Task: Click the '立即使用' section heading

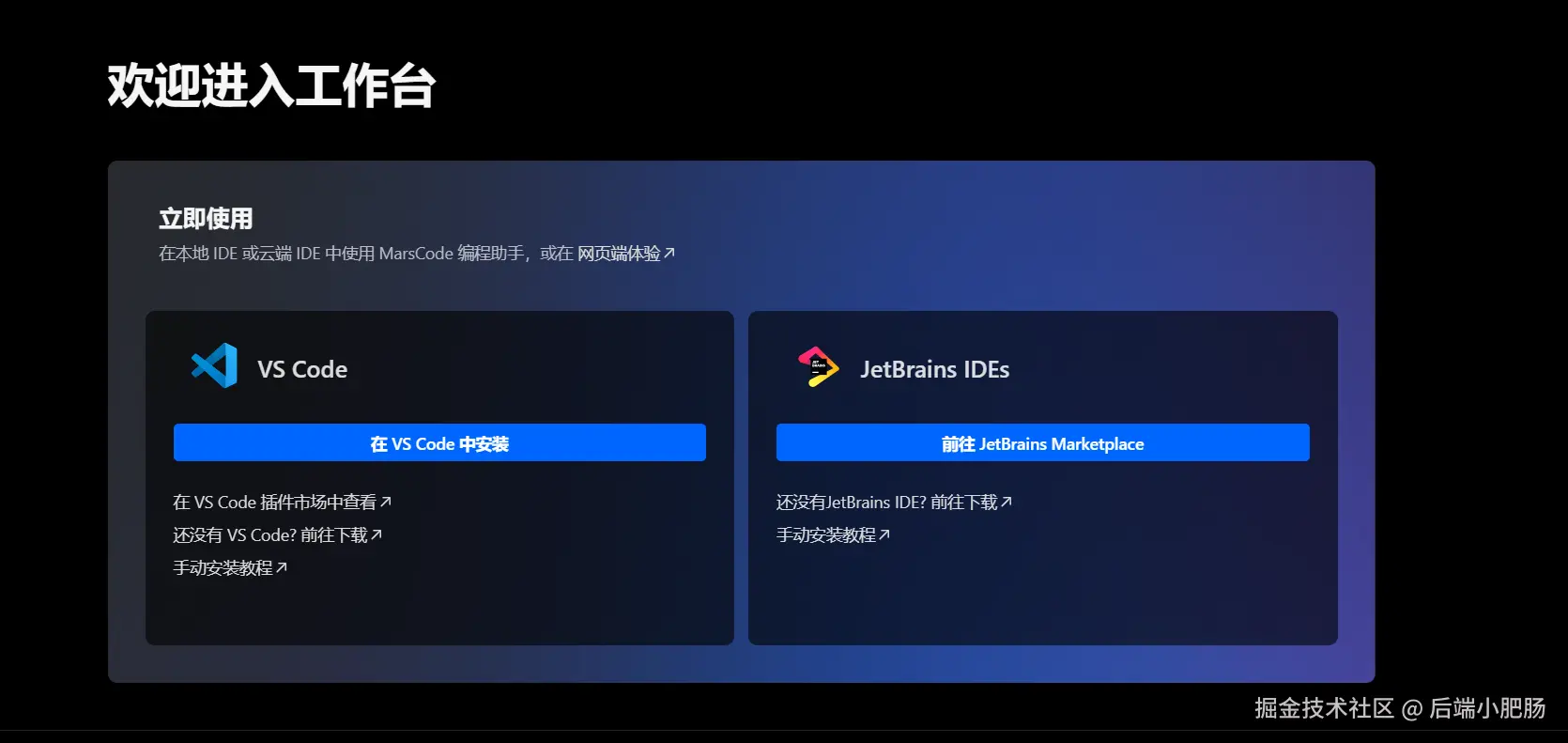Action: click(206, 219)
